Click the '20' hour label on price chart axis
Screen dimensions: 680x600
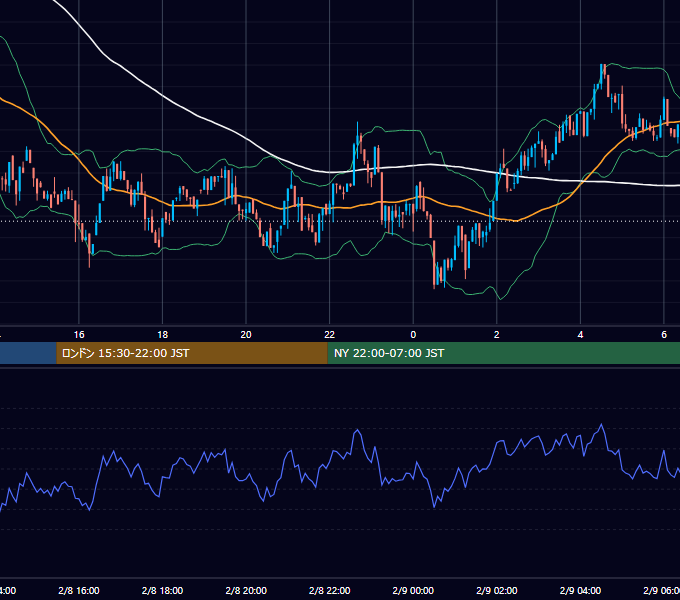tap(246, 335)
